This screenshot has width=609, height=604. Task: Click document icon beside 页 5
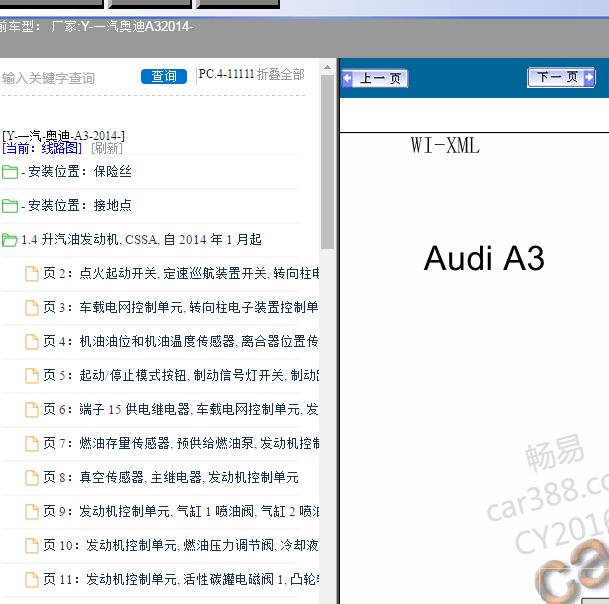[x=32, y=376]
